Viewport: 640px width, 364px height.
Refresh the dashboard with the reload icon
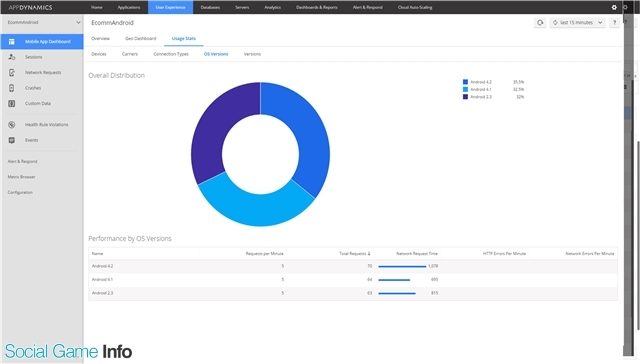(540, 23)
